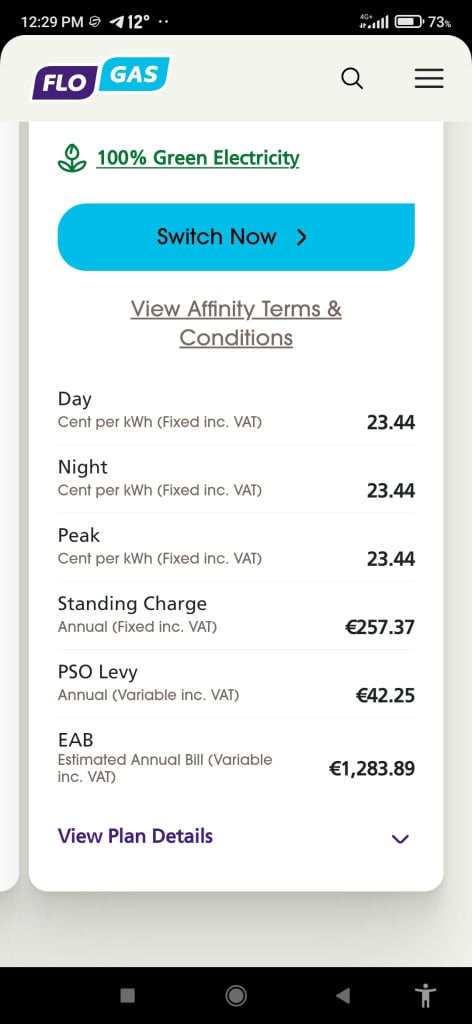The height and width of the screenshot is (1024, 472).
Task: Tap the Switch Now button
Action: click(x=236, y=236)
